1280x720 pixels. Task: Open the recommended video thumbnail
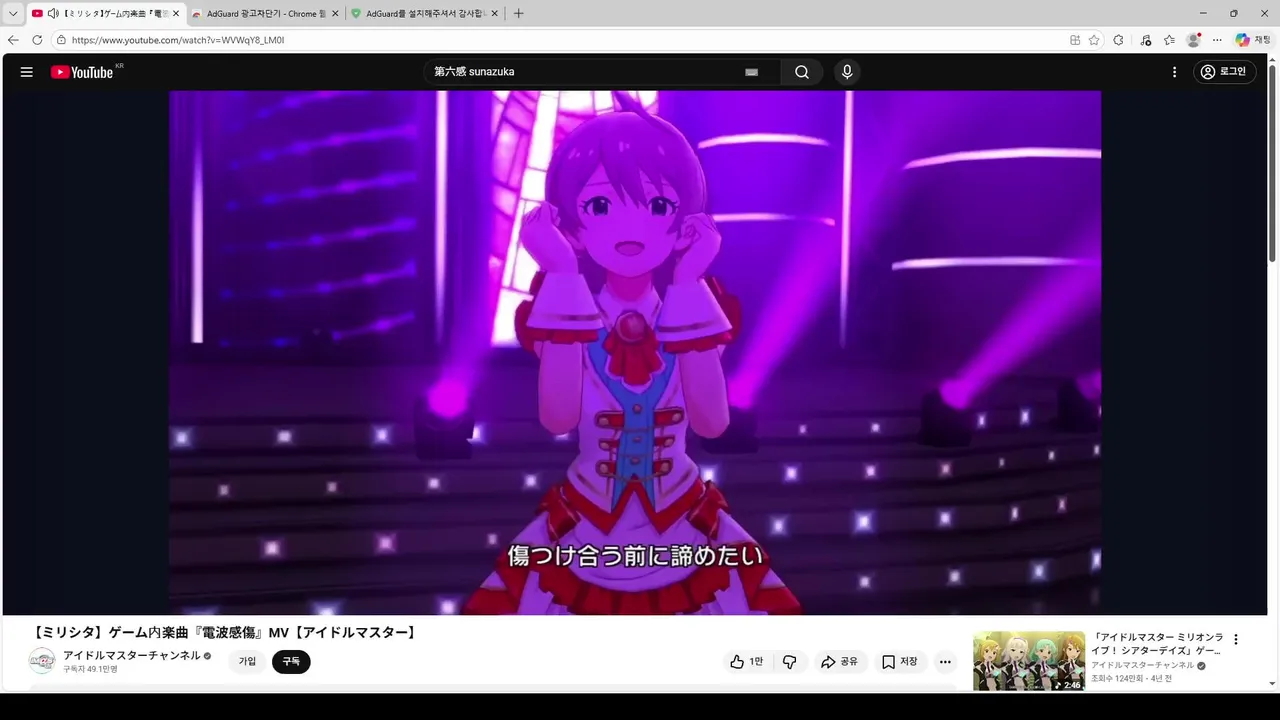click(1029, 661)
